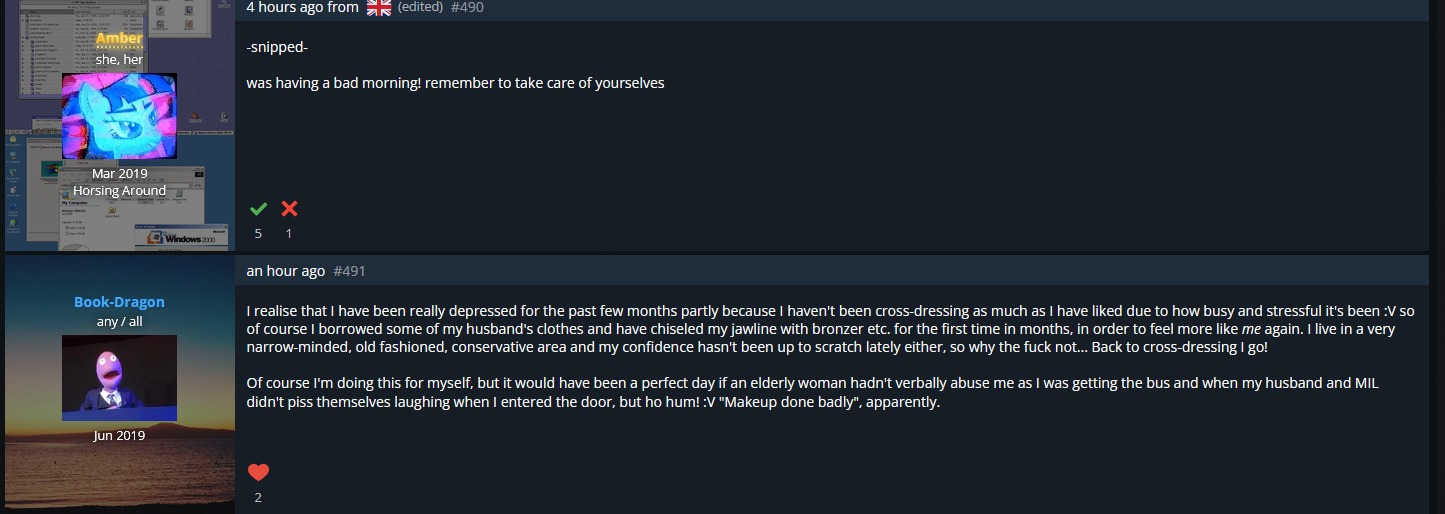Open Amber's pony avatar image

(120, 116)
